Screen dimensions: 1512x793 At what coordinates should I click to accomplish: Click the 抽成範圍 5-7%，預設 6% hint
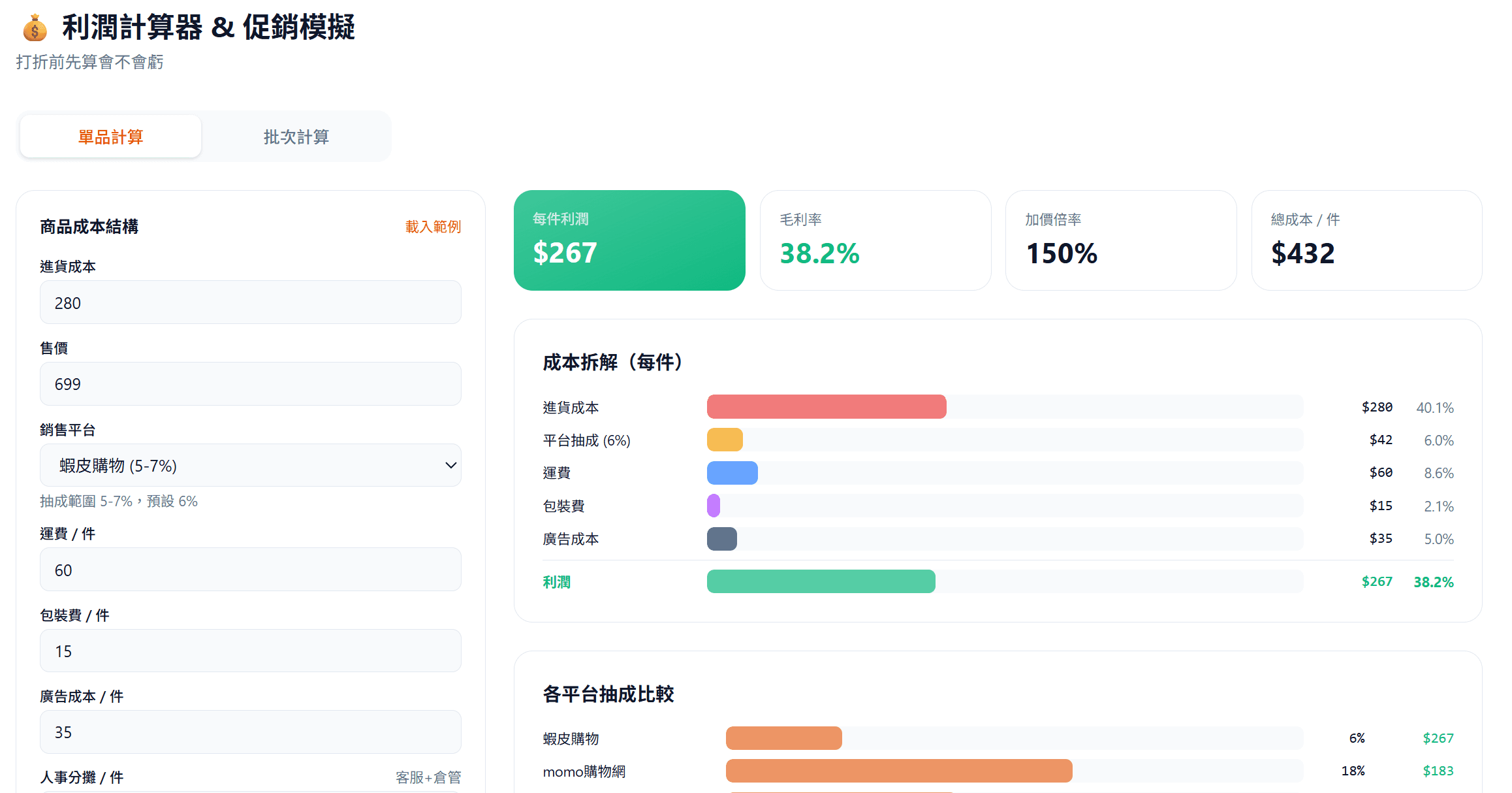(119, 501)
